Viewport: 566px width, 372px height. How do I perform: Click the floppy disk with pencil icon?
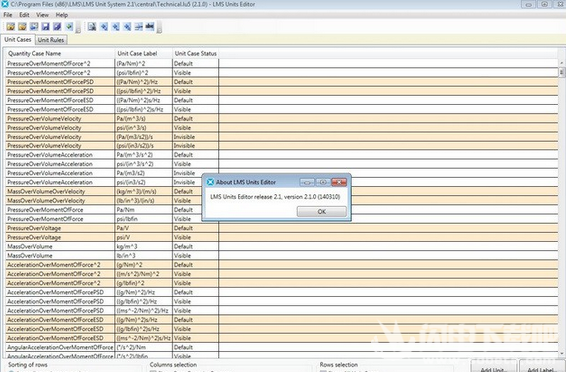57,26
